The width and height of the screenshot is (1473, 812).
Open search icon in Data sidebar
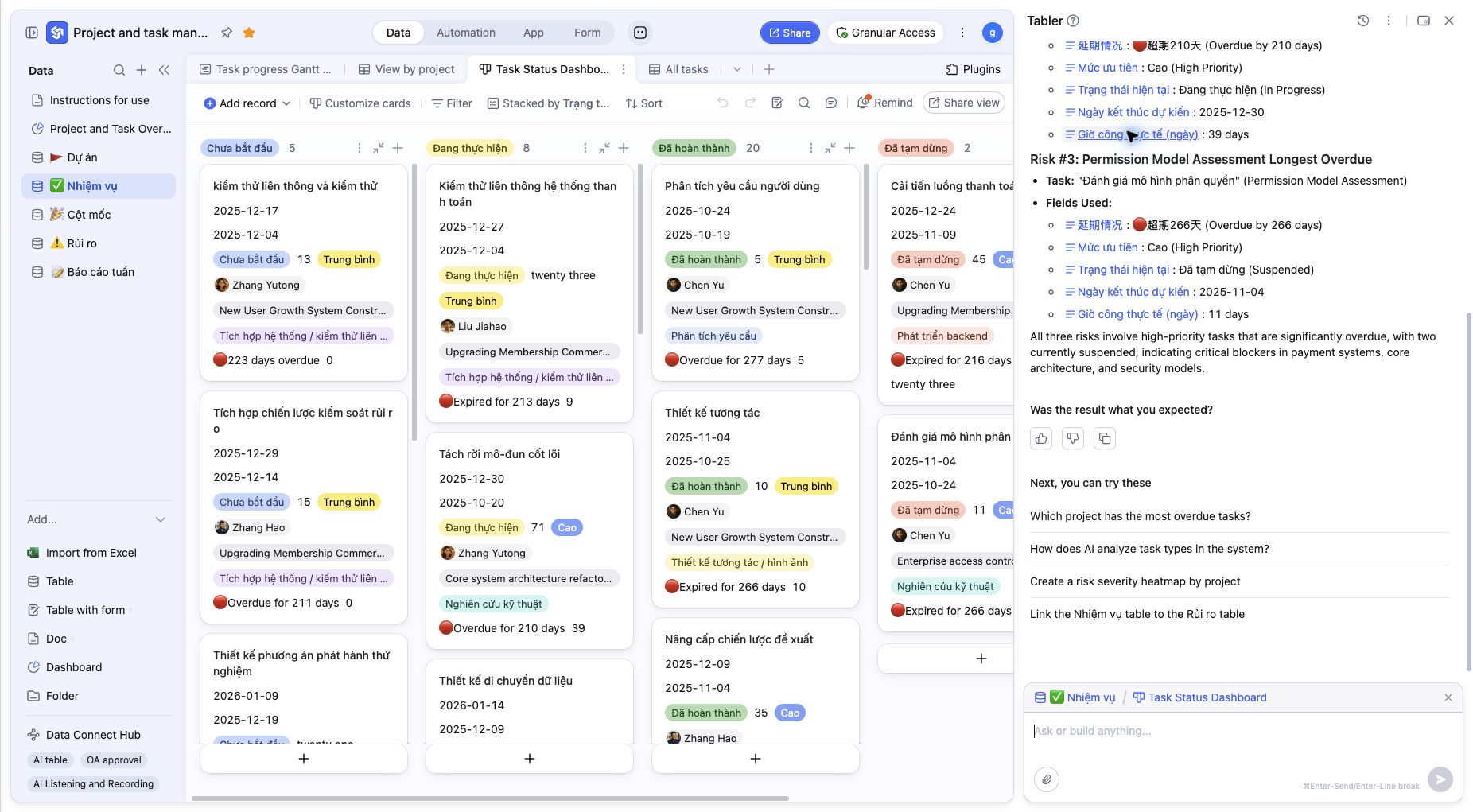click(x=119, y=70)
